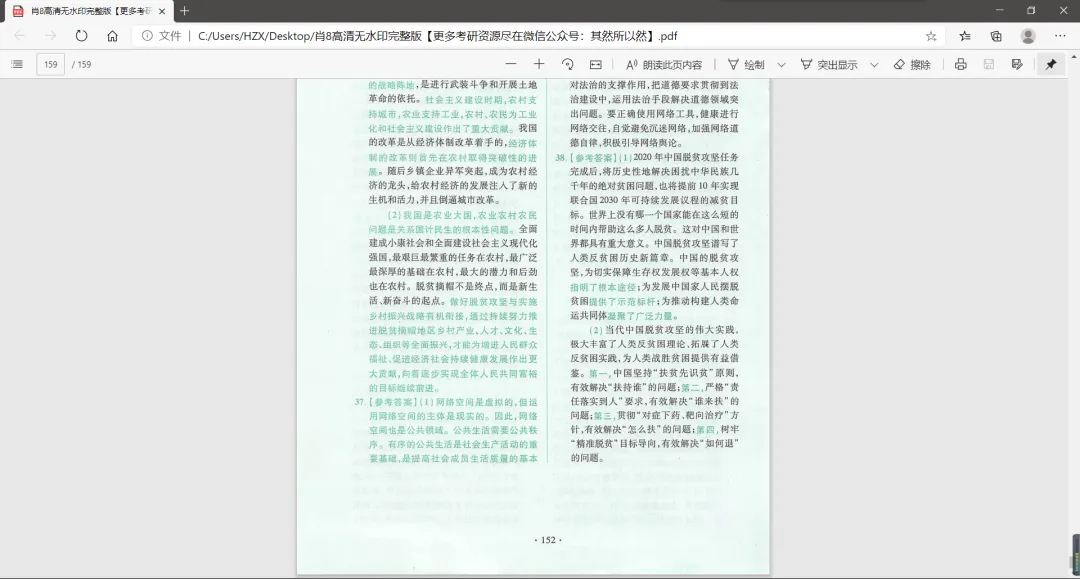1080x579 pixels.
Task: Click the save icon in PDF toolbar
Action: point(988,64)
